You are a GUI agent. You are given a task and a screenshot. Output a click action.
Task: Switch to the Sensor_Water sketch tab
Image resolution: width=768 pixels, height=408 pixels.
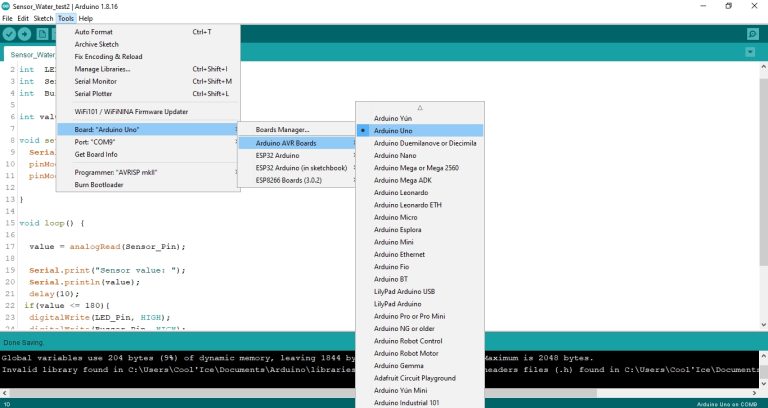[32, 55]
